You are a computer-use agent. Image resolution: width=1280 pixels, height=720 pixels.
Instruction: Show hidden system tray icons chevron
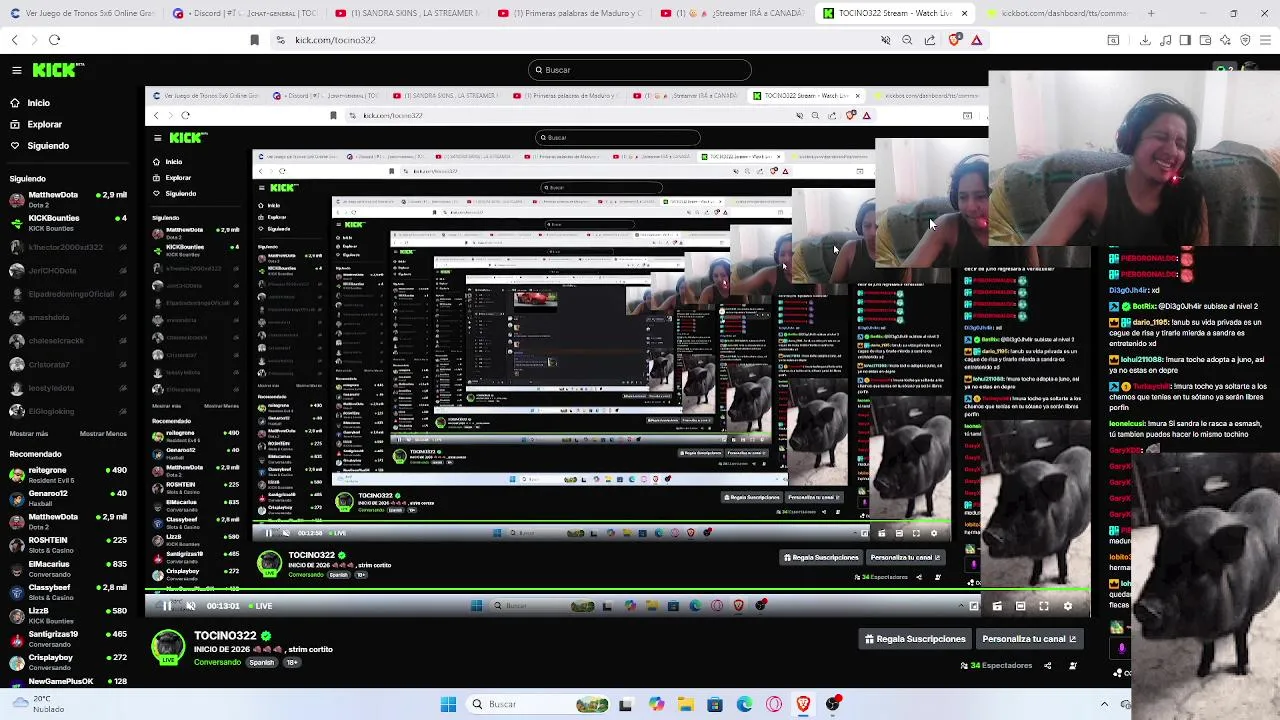[1105, 703]
